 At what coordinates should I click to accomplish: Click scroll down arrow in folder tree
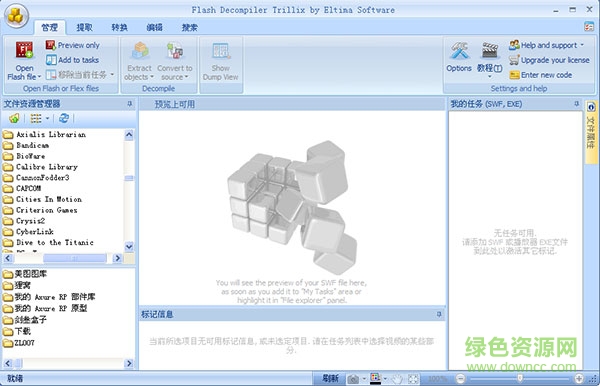click(x=129, y=246)
